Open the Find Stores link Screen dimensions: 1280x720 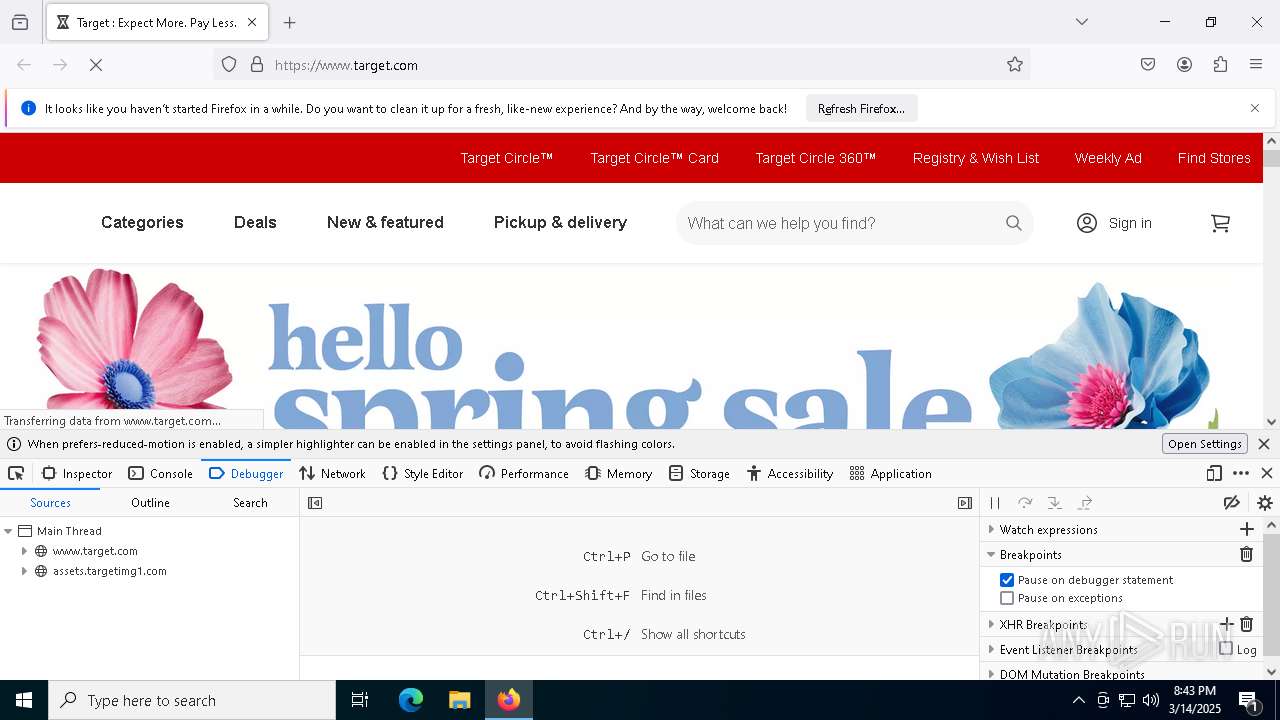[1214, 158]
